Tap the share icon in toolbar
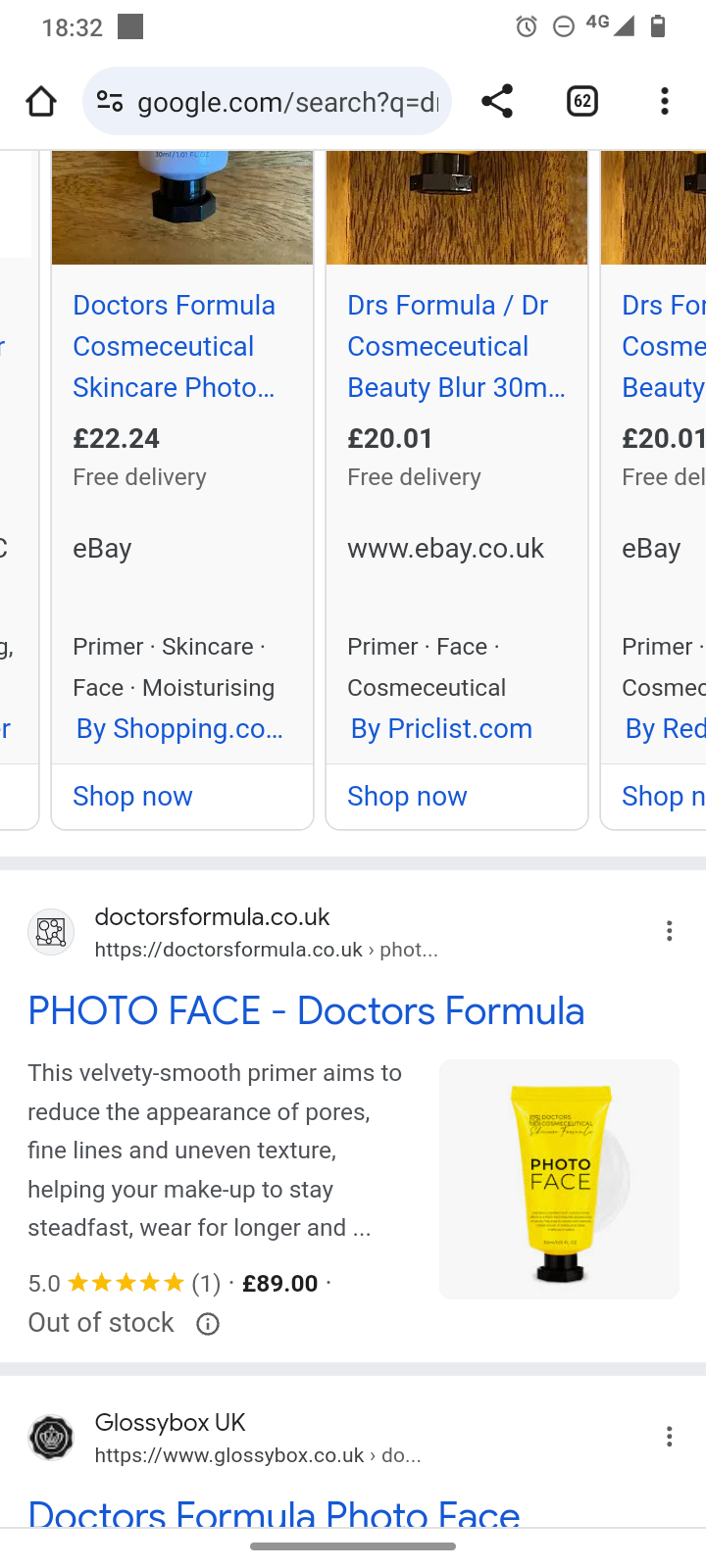This screenshot has height=1568, width=706. pyautogui.click(x=497, y=101)
